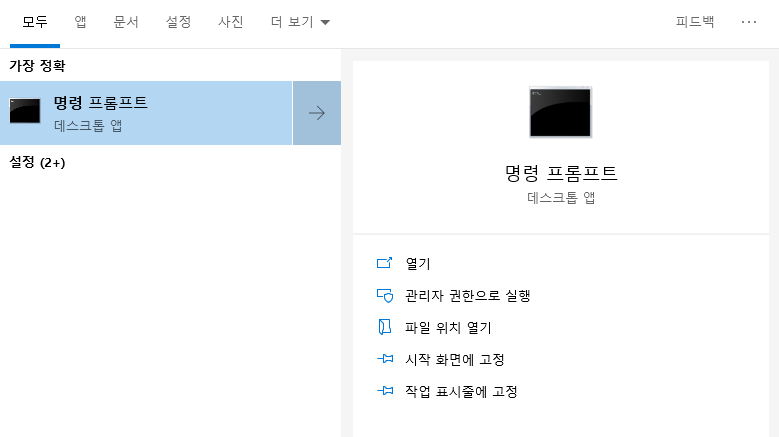Click the pin icon beside 작업 표시줄에 고정

[385, 391]
